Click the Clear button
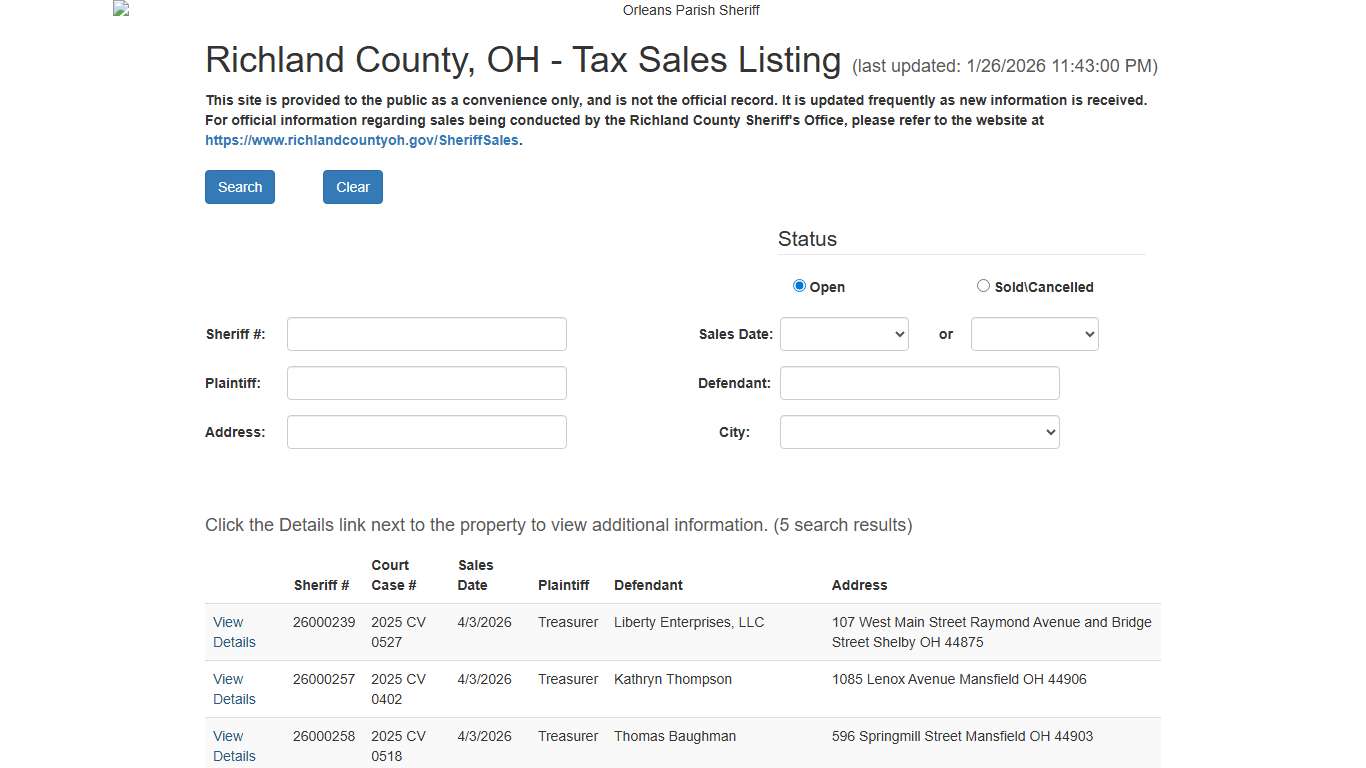The width and height of the screenshot is (1366, 768). pyautogui.click(x=352, y=186)
